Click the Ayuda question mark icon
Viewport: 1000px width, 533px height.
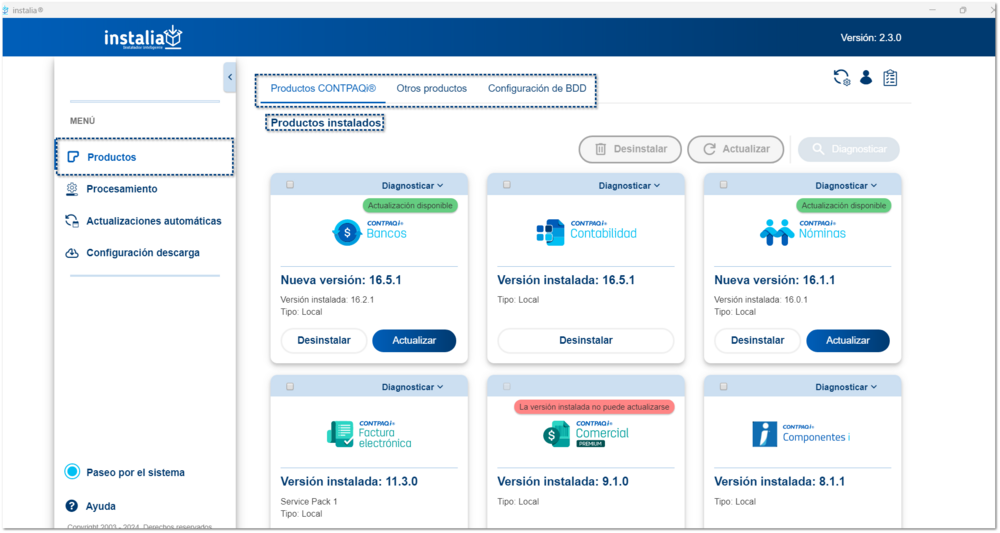72,506
